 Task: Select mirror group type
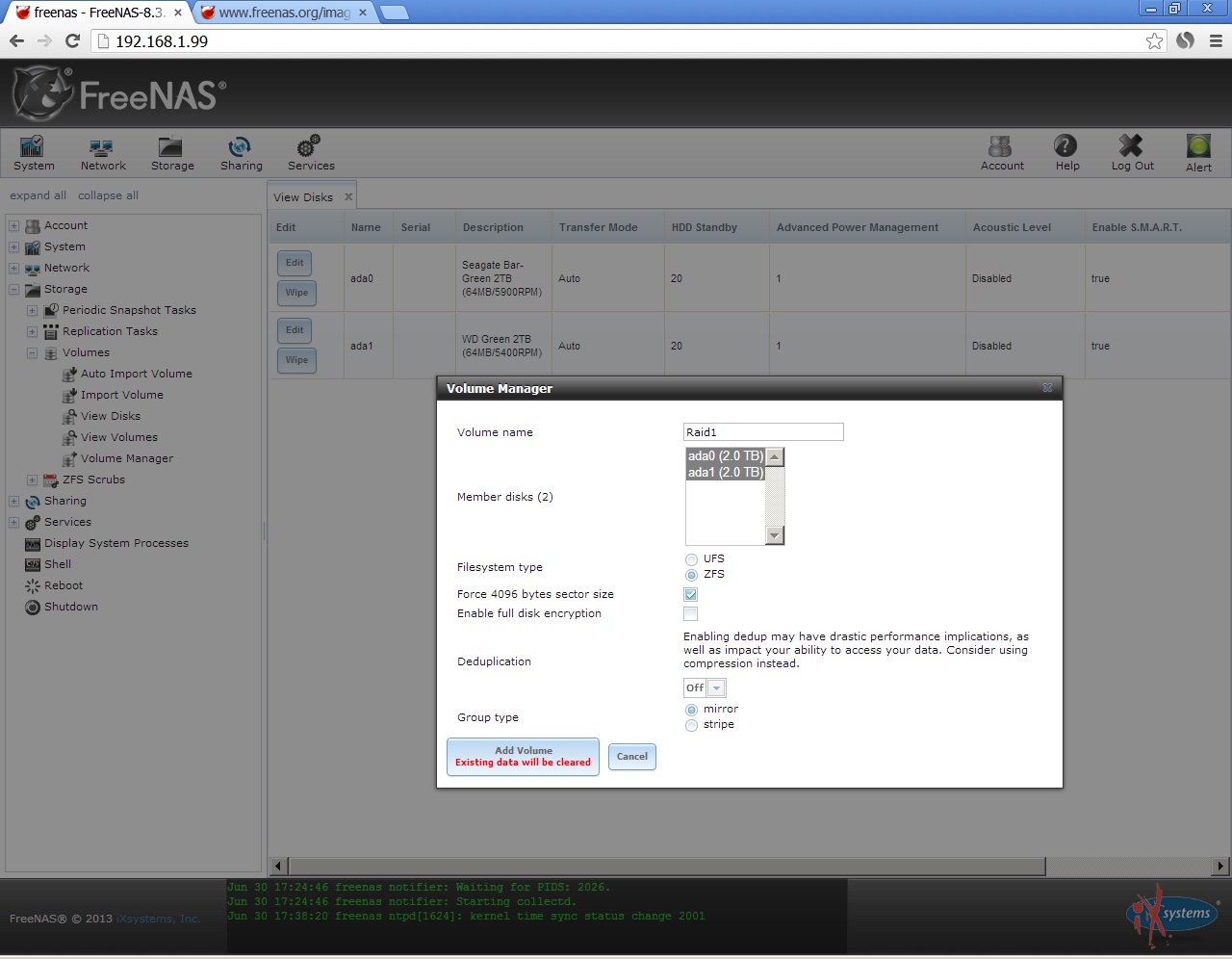pos(691,710)
